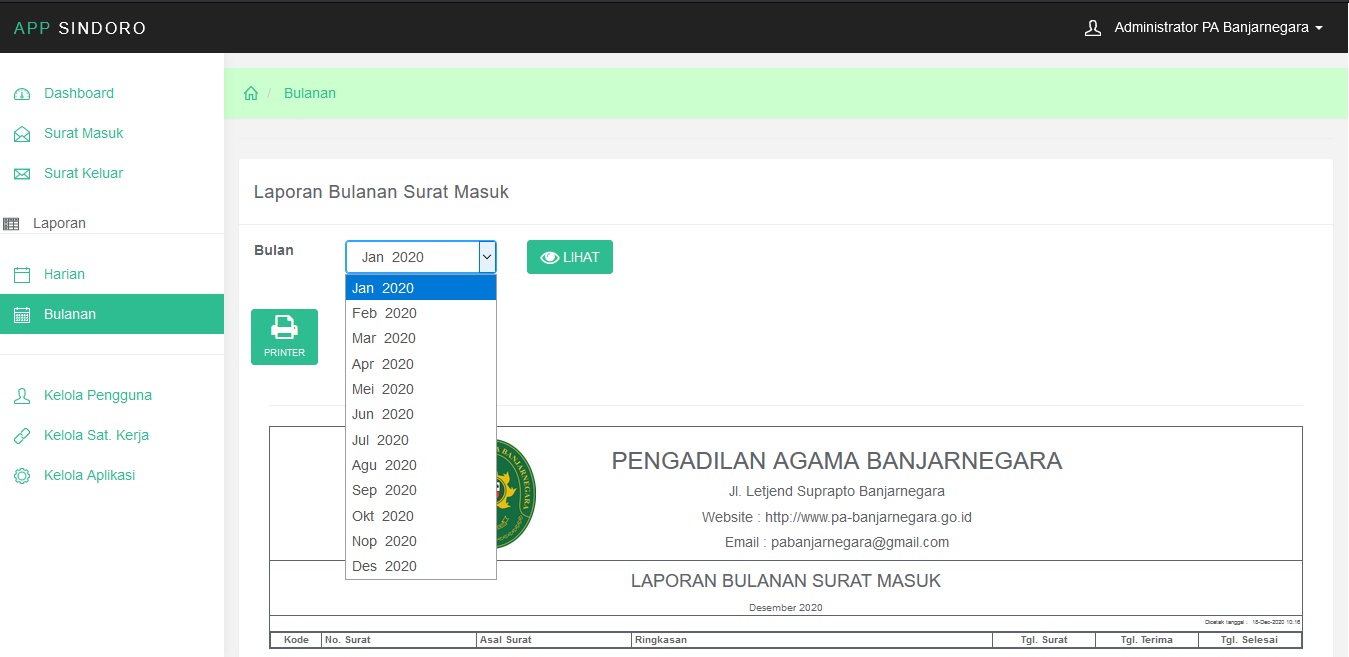Click the Bulanan breadcrumb link

coord(310,93)
